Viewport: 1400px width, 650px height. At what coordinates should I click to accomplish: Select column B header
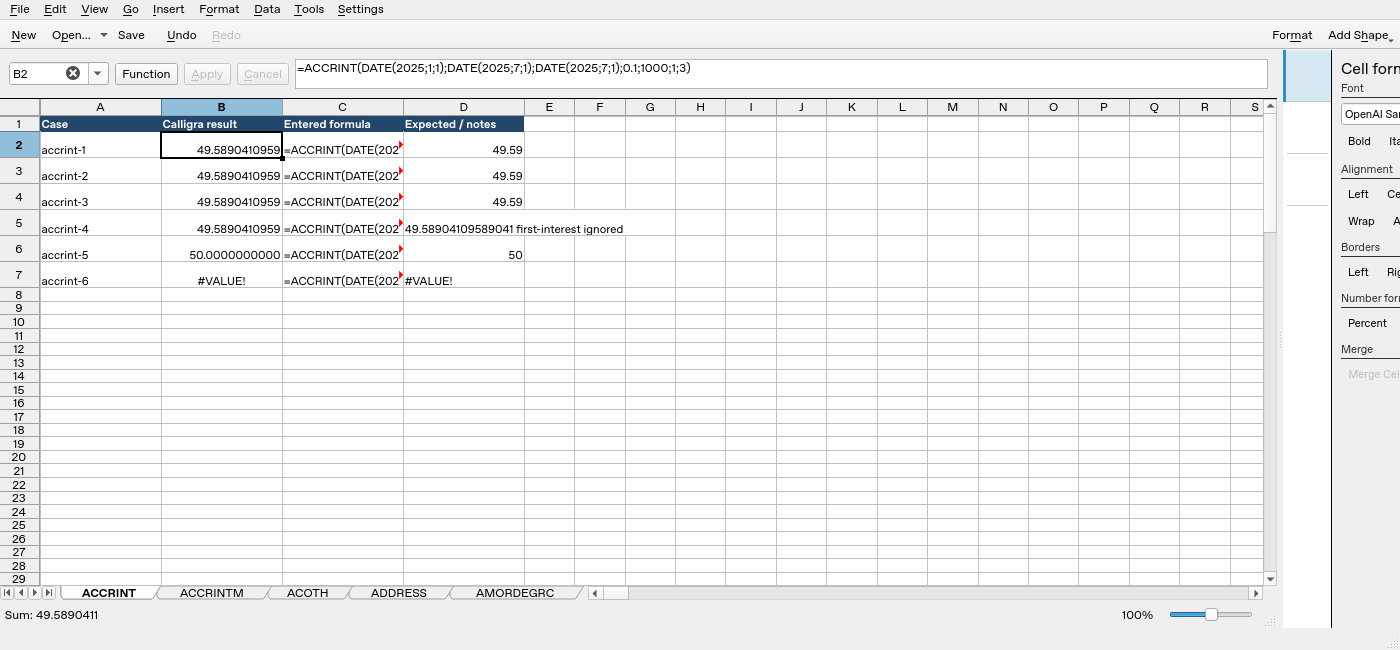pyautogui.click(x=221, y=107)
